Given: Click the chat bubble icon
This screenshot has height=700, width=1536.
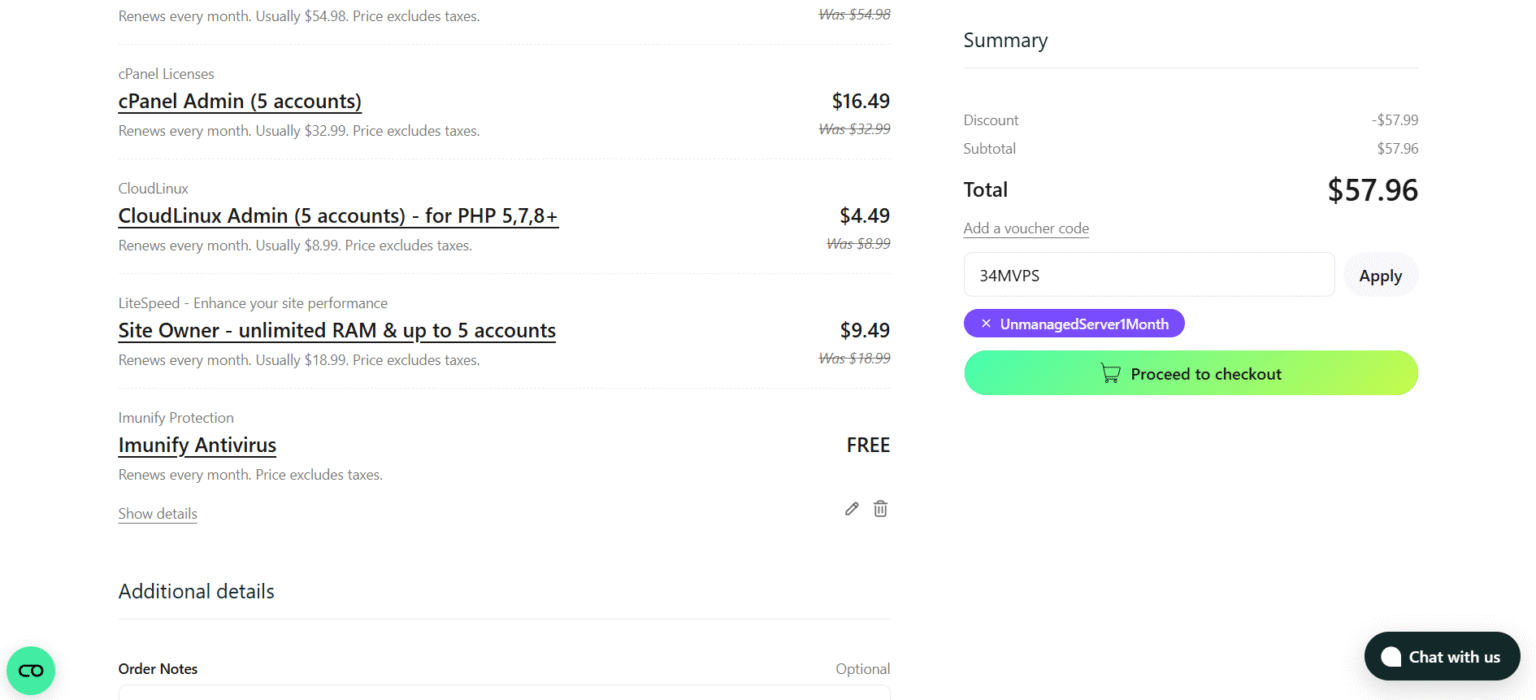Looking at the screenshot, I should (1391, 657).
